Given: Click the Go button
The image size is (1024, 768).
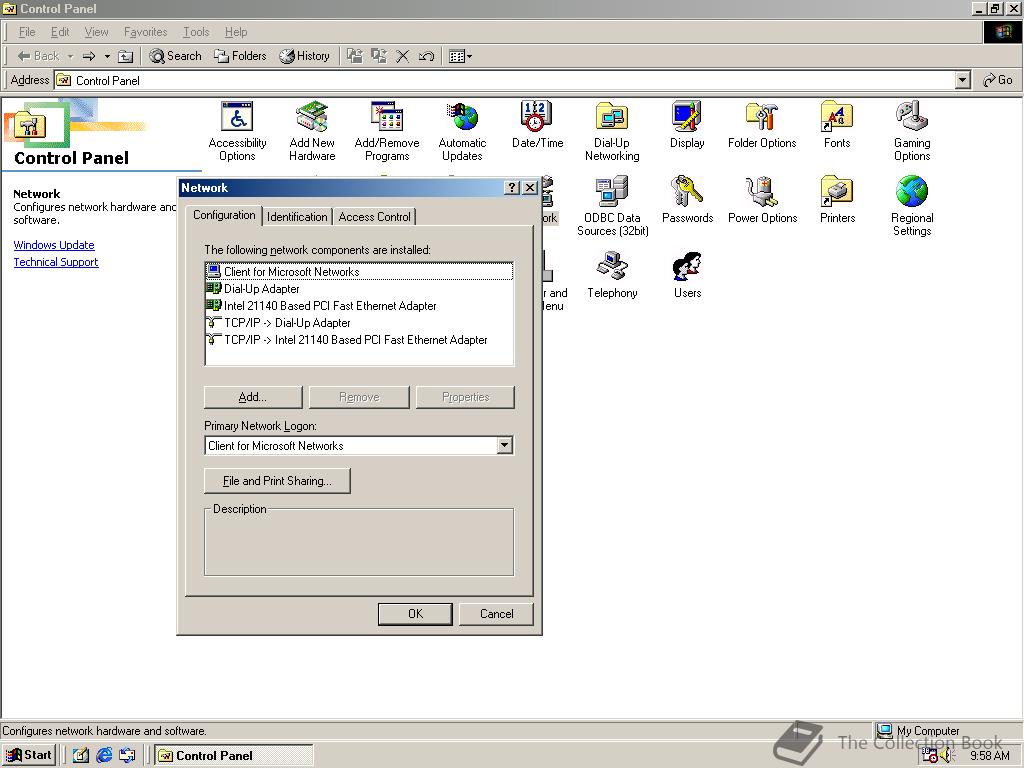Looking at the screenshot, I should 998,80.
